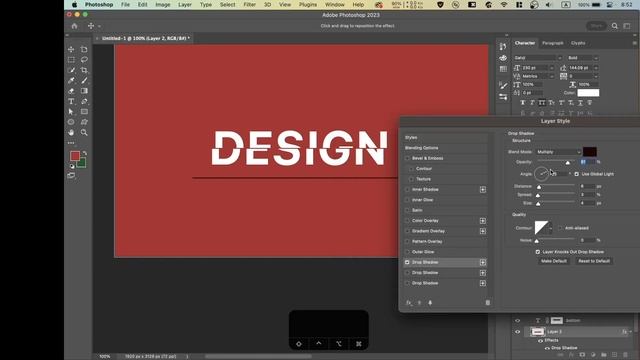Enable the Anti-aliased checkbox

click(560, 228)
